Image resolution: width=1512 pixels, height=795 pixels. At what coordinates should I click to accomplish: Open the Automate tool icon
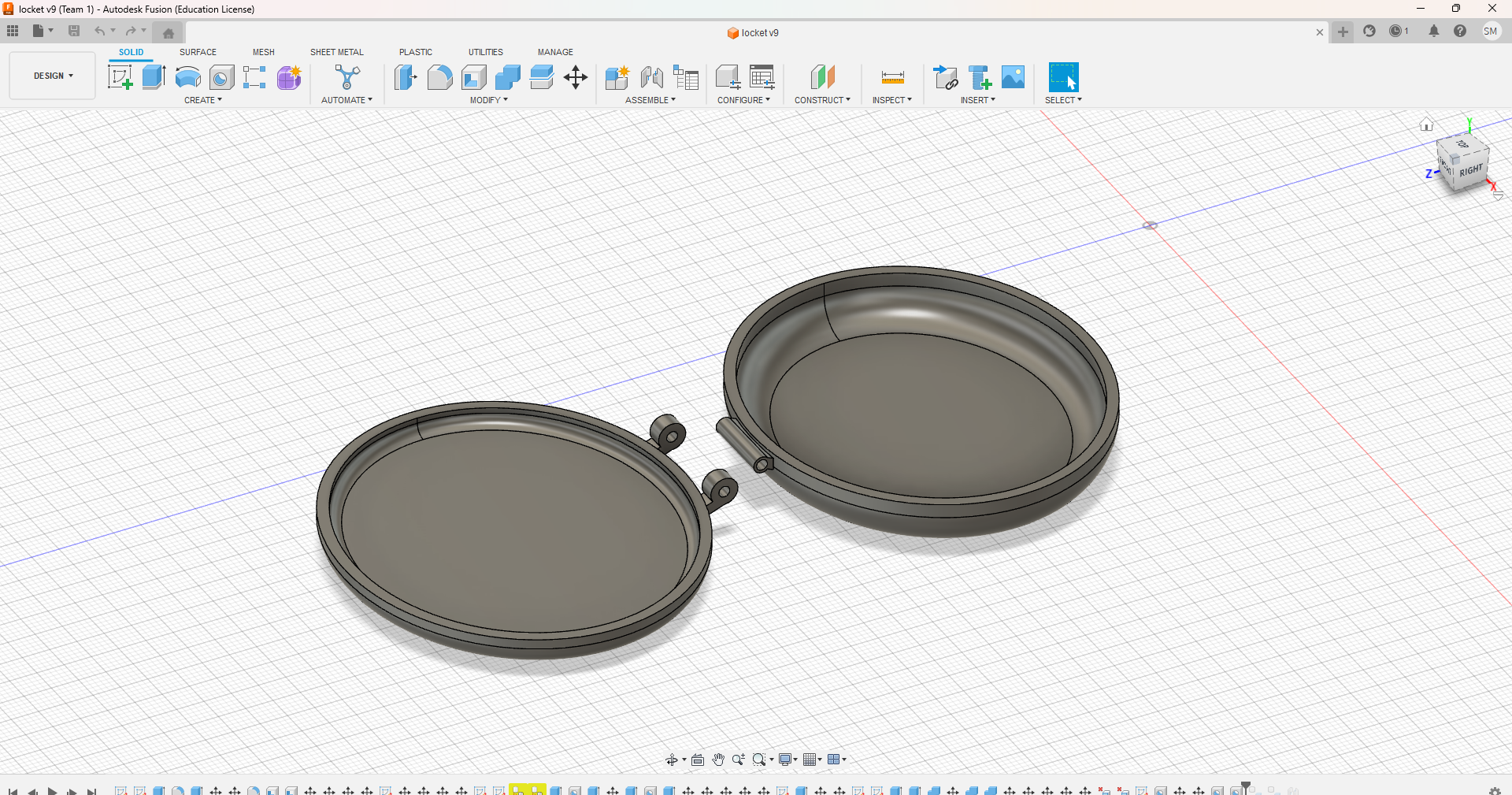tap(346, 77)
